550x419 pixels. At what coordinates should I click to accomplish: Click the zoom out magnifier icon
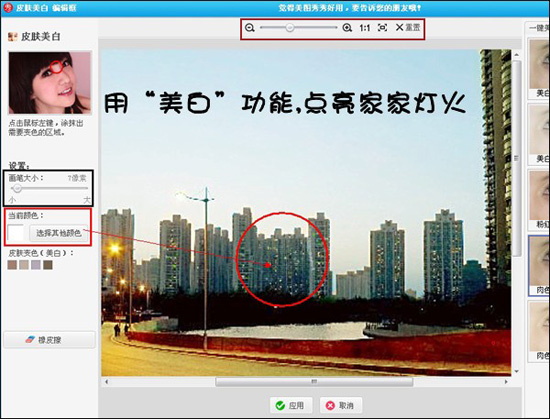point(250,28)
